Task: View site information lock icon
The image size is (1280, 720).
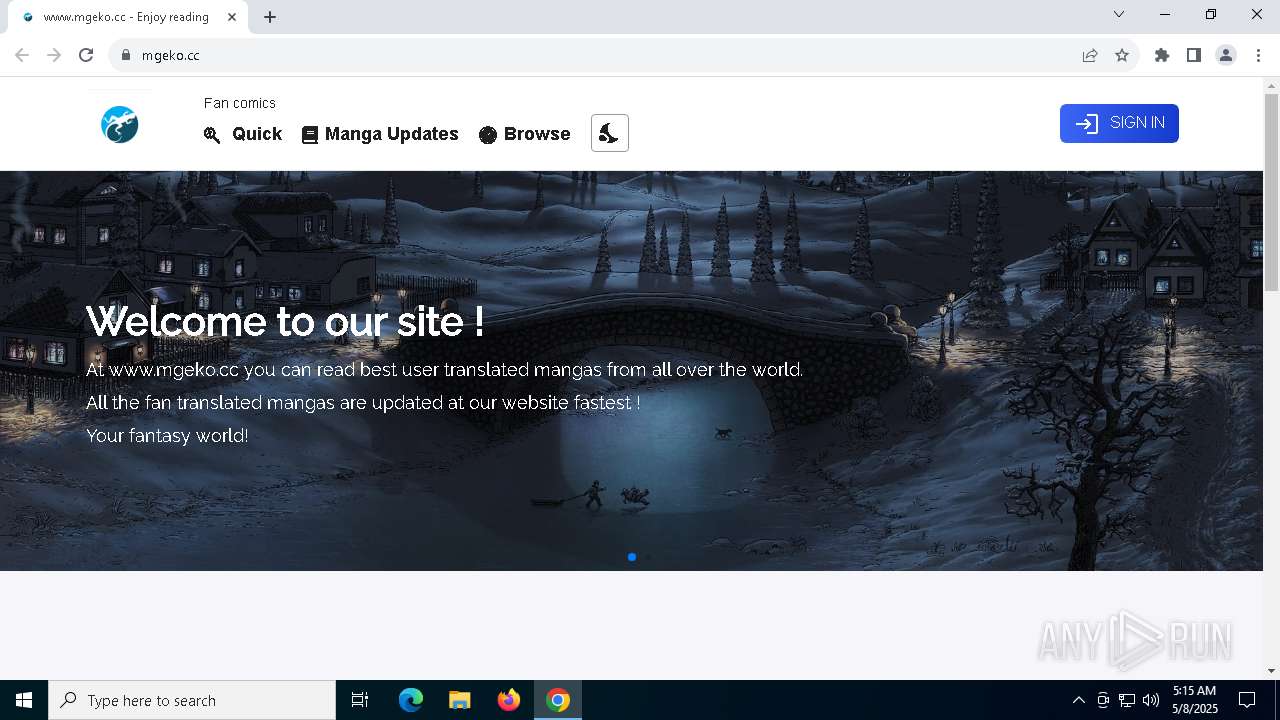Action: [x=126, y=55]
